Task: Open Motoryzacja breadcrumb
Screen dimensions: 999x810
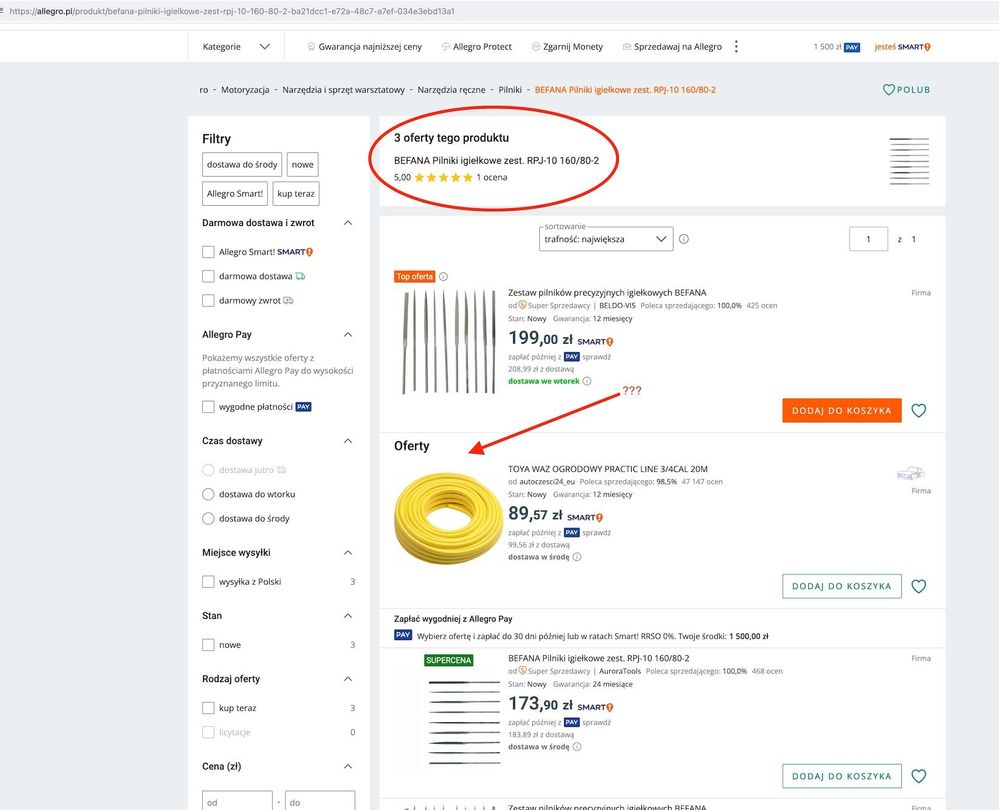Action: (245, 90)
